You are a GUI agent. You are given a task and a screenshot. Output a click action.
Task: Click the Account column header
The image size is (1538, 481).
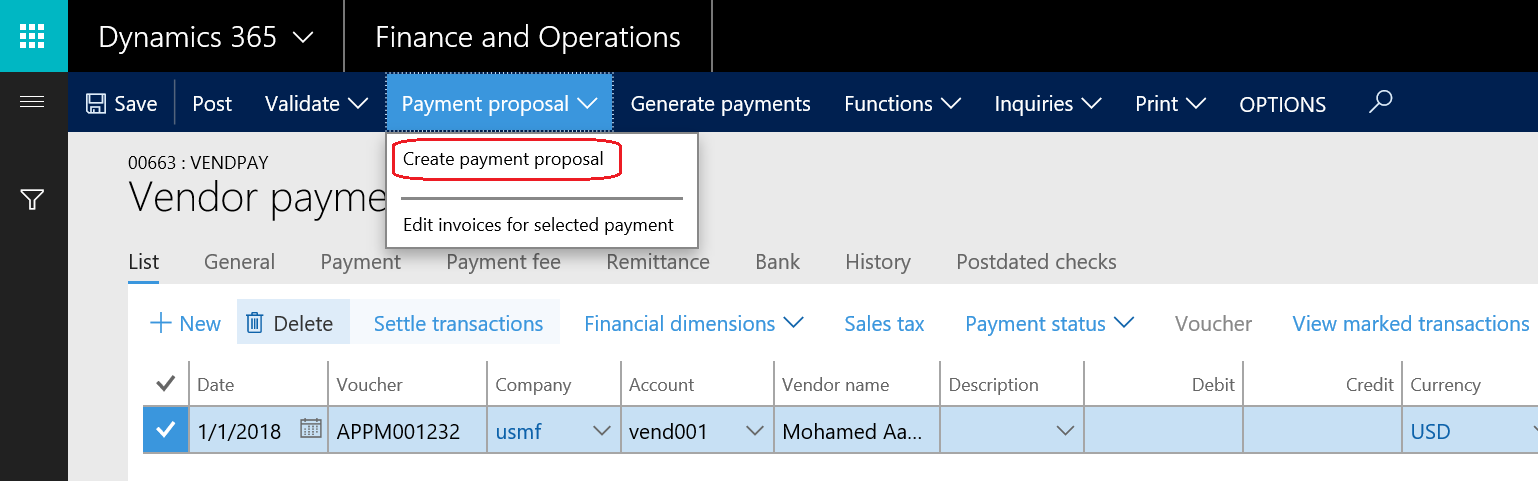click(x=661, y=385)
